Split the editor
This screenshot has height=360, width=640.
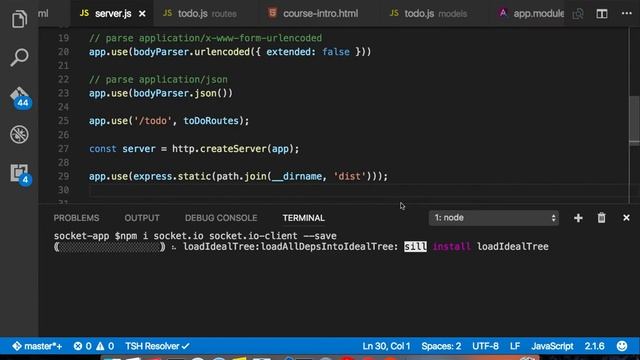[x=602, y=14]
